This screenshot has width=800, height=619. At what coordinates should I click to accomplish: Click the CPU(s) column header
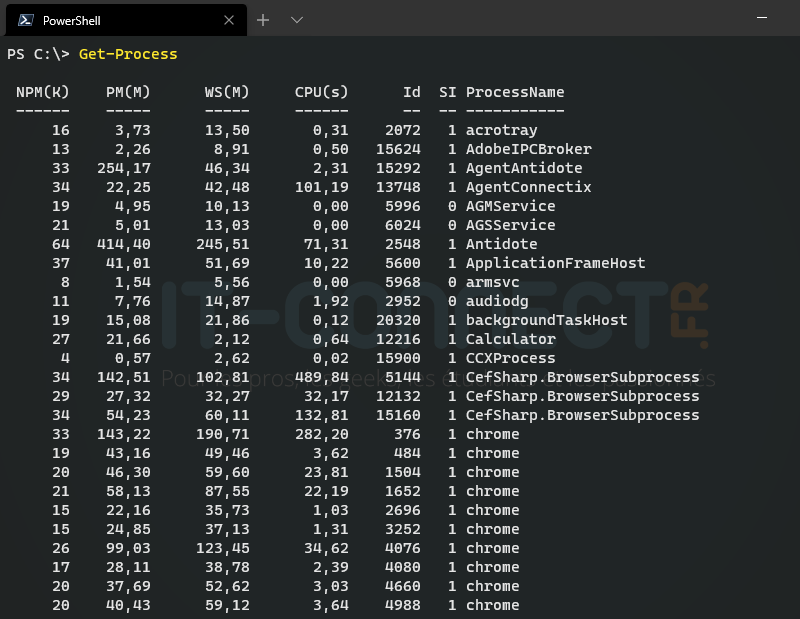tap(322, 92)
